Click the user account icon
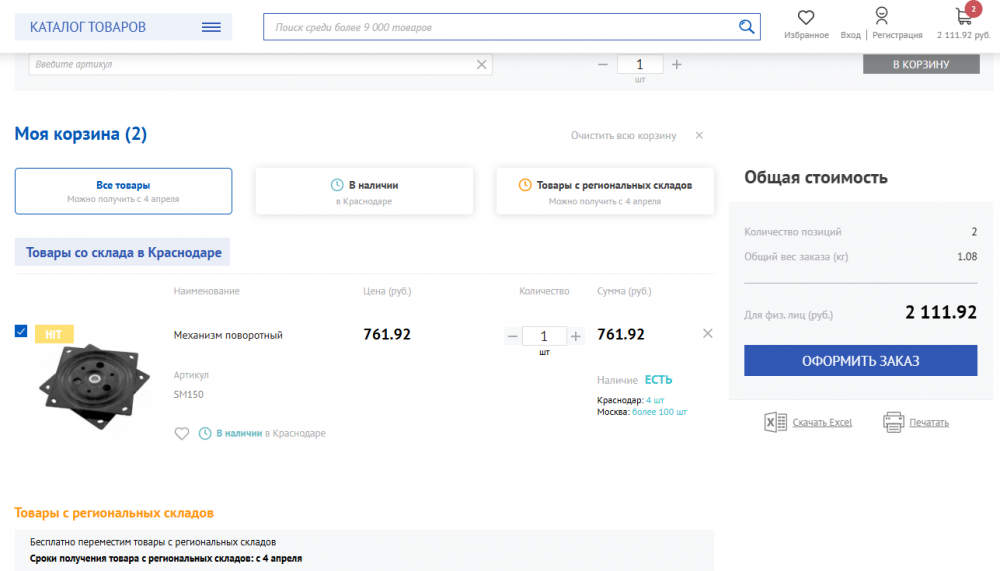 click(881, 16)
